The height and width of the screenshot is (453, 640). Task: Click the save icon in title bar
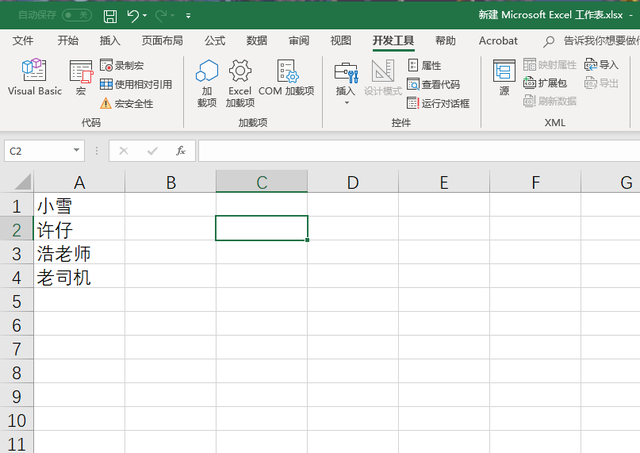pyautogui.click(x=110, y=16)
